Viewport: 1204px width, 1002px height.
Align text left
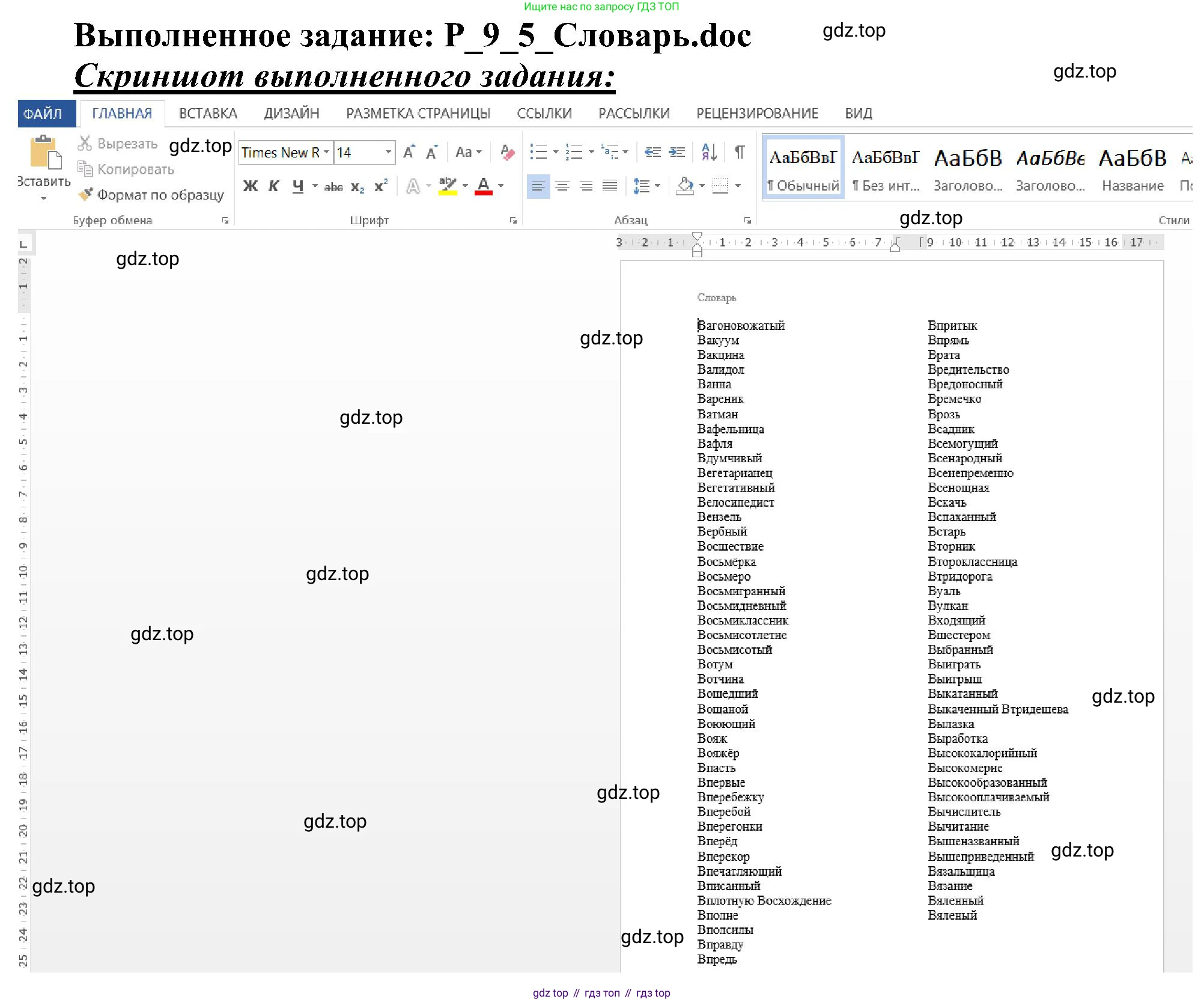coord(538,186)
